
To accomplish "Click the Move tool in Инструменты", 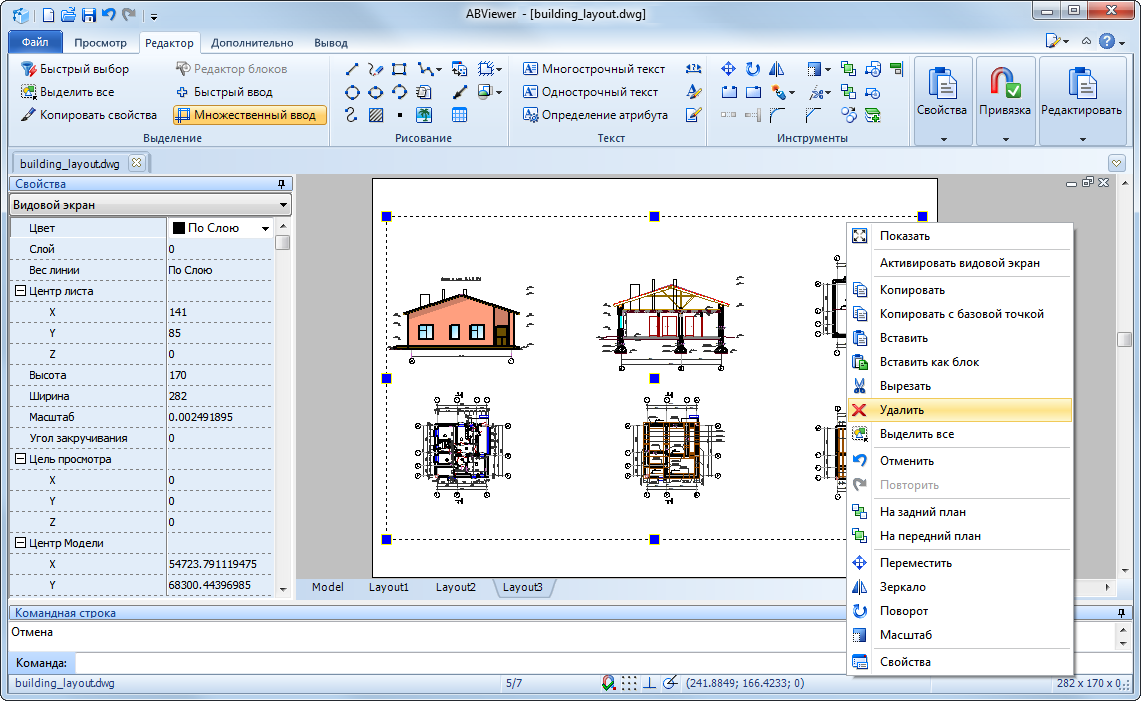I will pos(728,70).
